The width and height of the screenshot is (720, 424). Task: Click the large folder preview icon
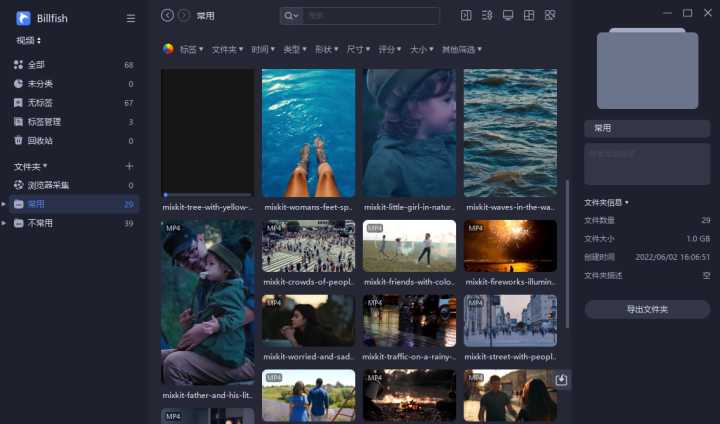click(x=647, y=68)
